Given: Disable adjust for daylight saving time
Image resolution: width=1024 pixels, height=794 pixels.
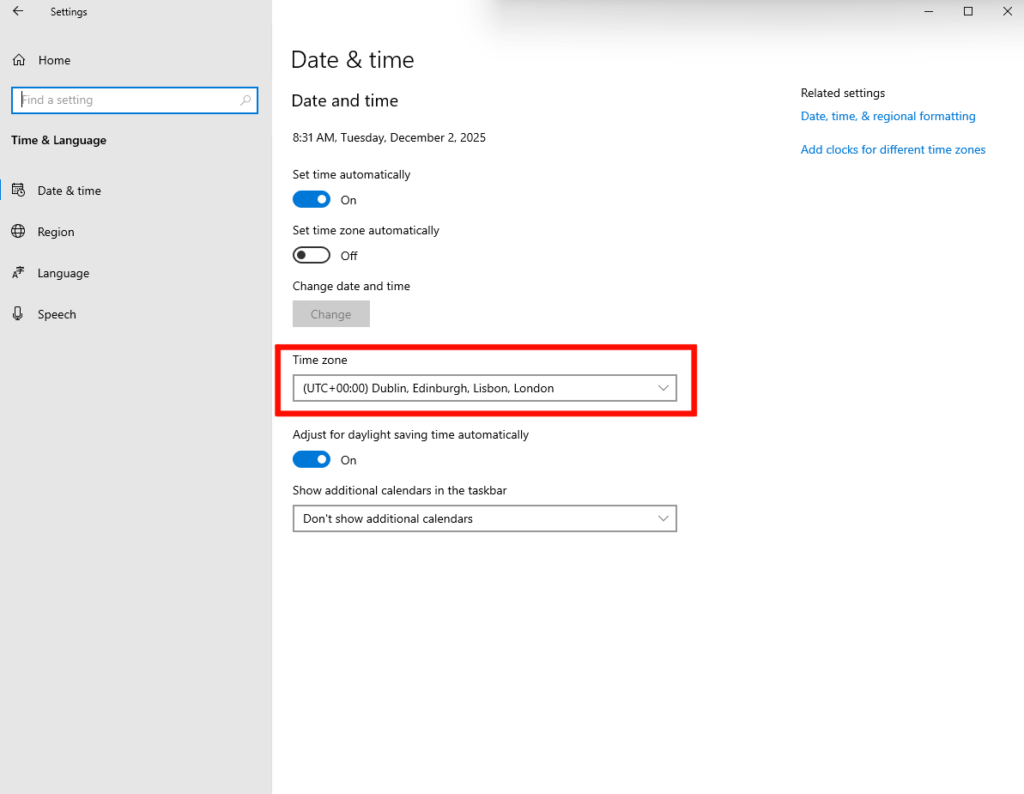Looking at the screenshot, I should click(x=311, y=460).
